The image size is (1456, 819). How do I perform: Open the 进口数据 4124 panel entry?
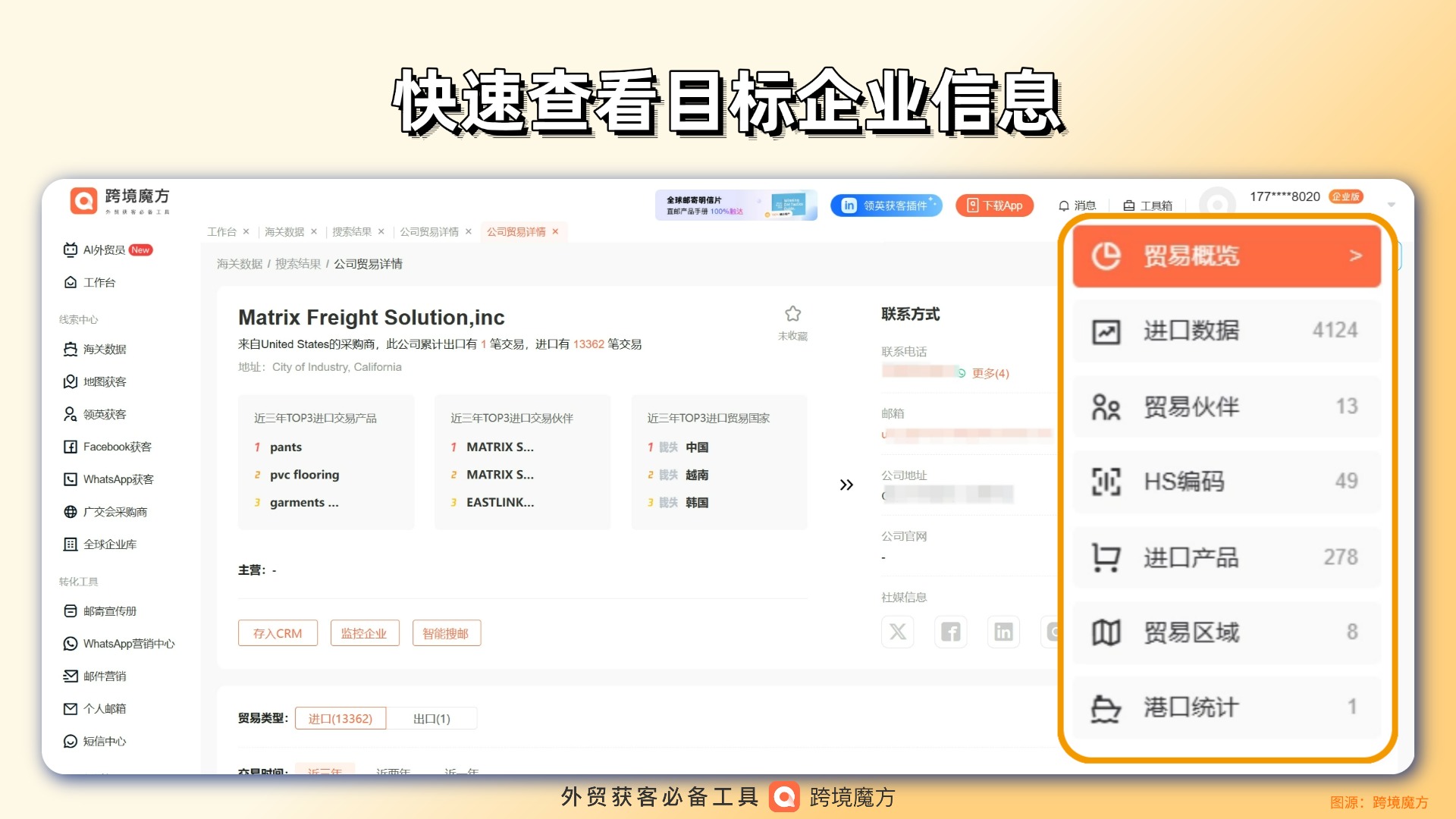click(1225, 331)
